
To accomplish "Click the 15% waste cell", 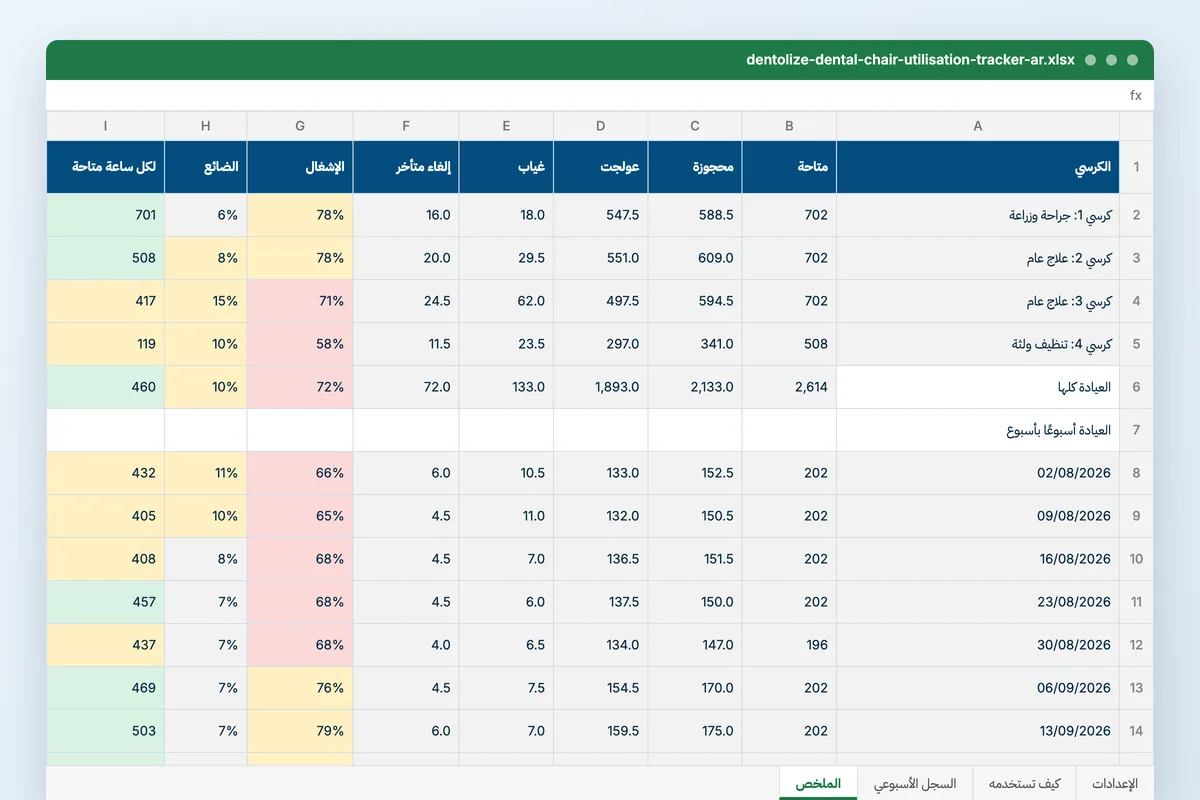I will pos(206,301).
